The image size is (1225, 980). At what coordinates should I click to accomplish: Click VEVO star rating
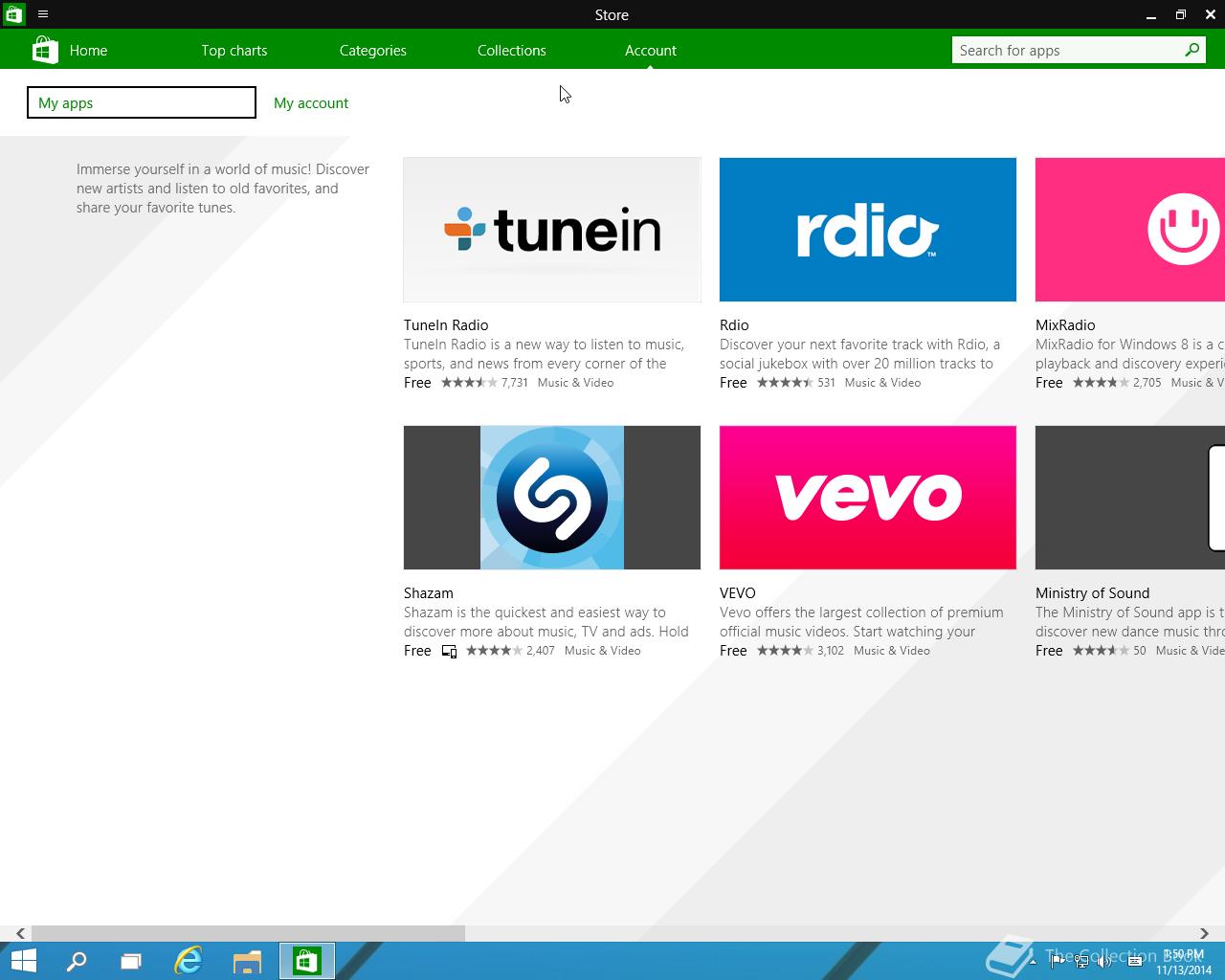pyautogui.click(x=785, y=651)
